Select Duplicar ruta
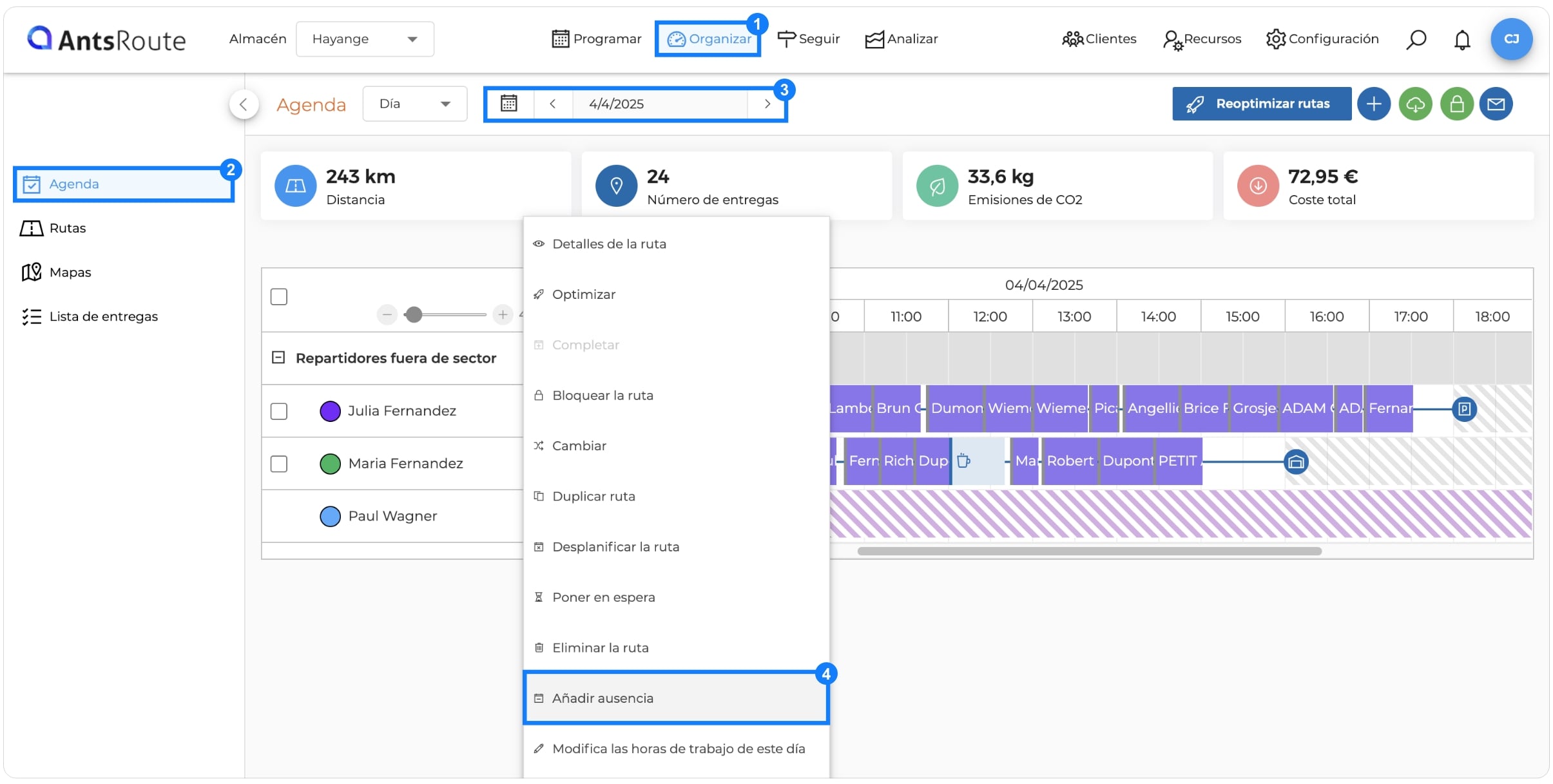 [x=676, y=497]
